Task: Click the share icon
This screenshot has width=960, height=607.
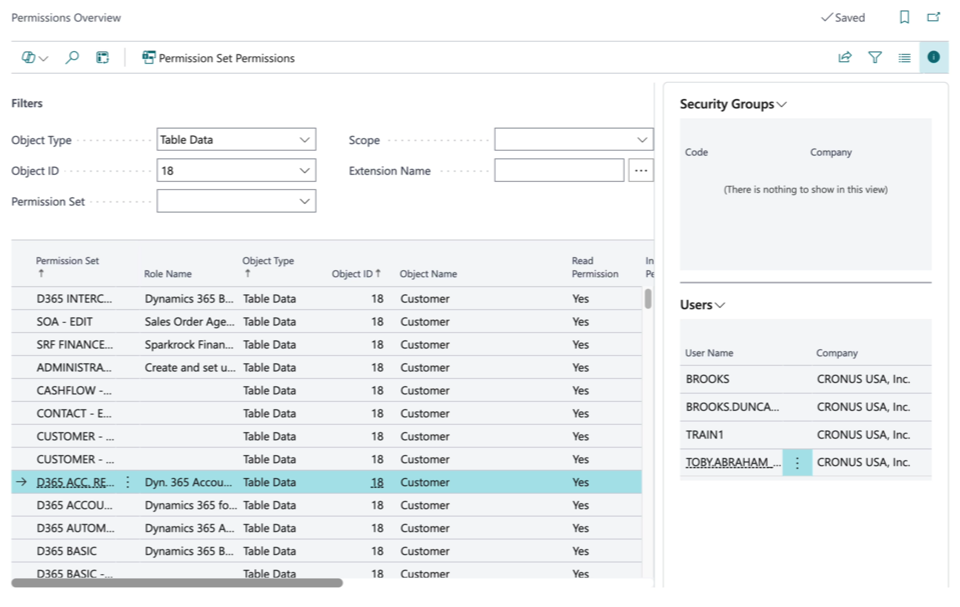Action: point(845,58)
